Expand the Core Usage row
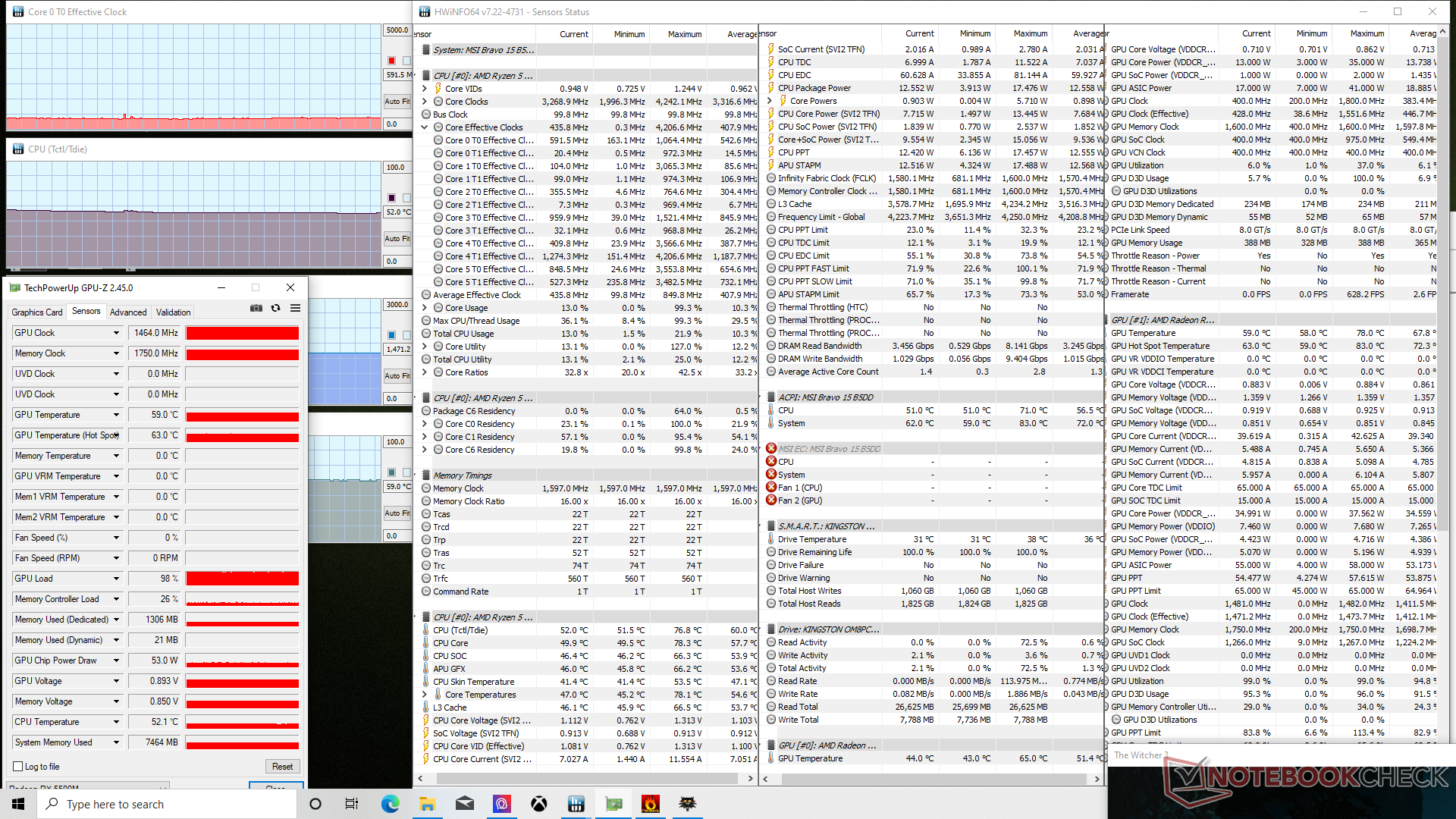 [425, 308]
